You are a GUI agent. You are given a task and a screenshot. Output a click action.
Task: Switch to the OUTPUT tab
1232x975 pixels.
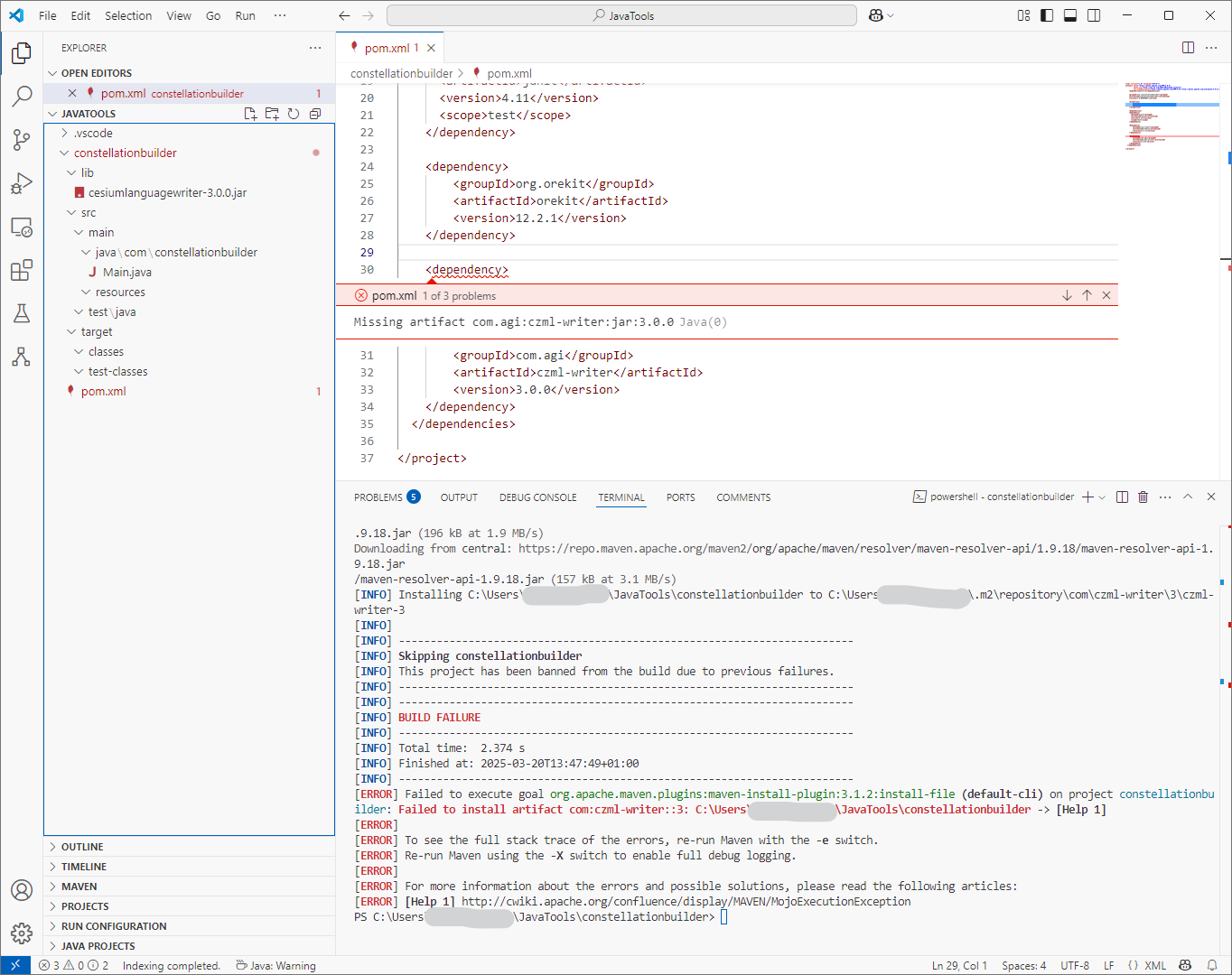459,497
